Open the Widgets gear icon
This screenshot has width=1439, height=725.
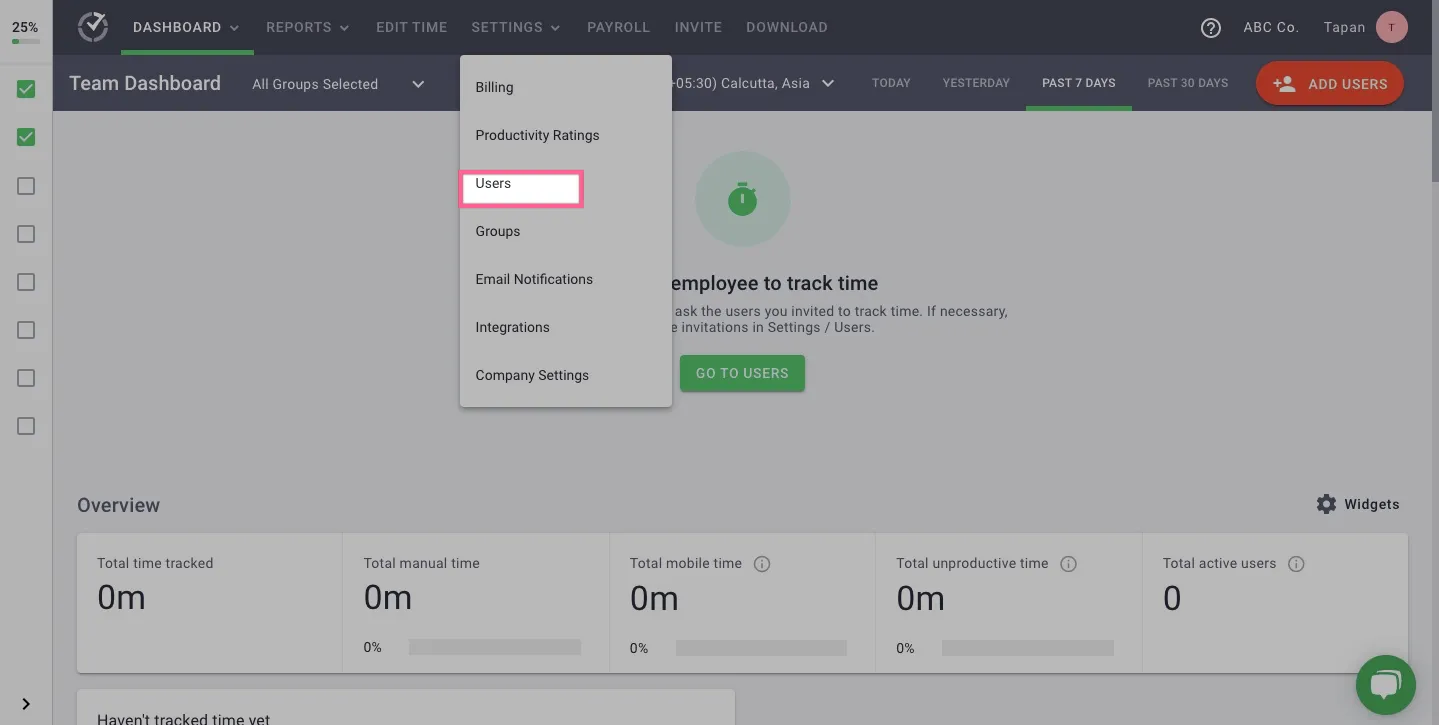[x=1326, y=504]
